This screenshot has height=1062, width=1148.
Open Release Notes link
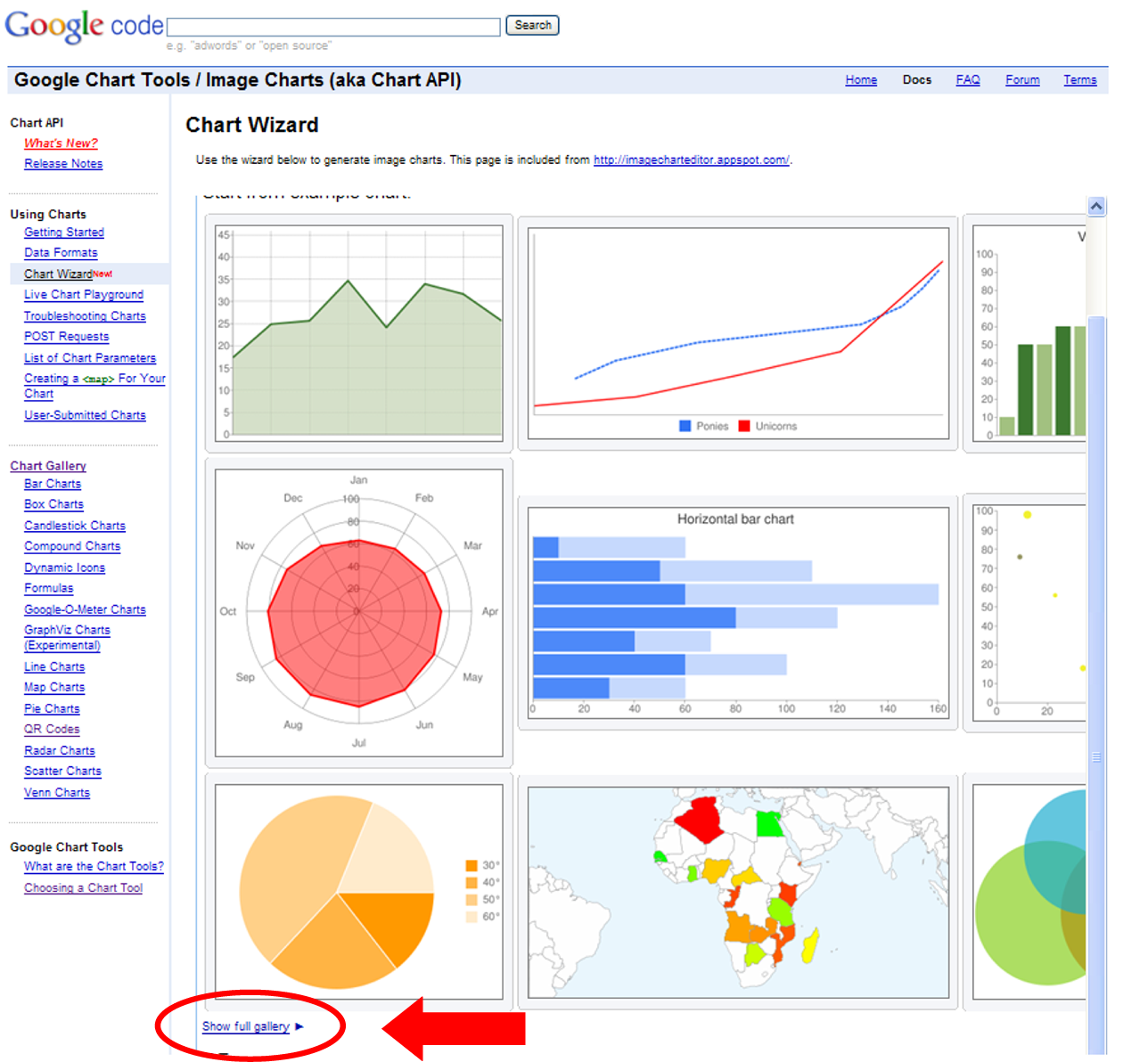pos(63,163)
